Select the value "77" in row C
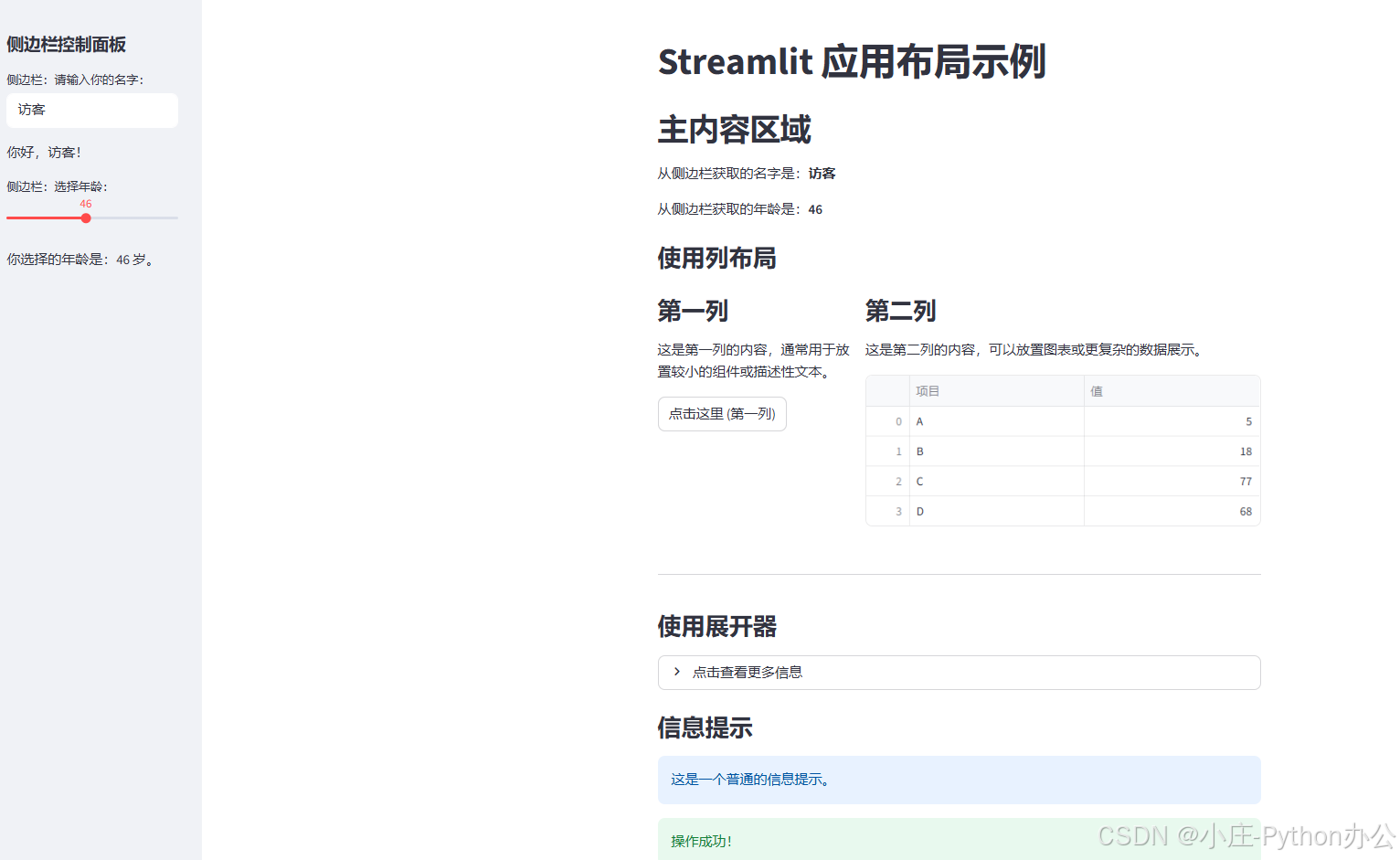The width and height of the screenshot is (1400, 860). (x=1245, y=481)
